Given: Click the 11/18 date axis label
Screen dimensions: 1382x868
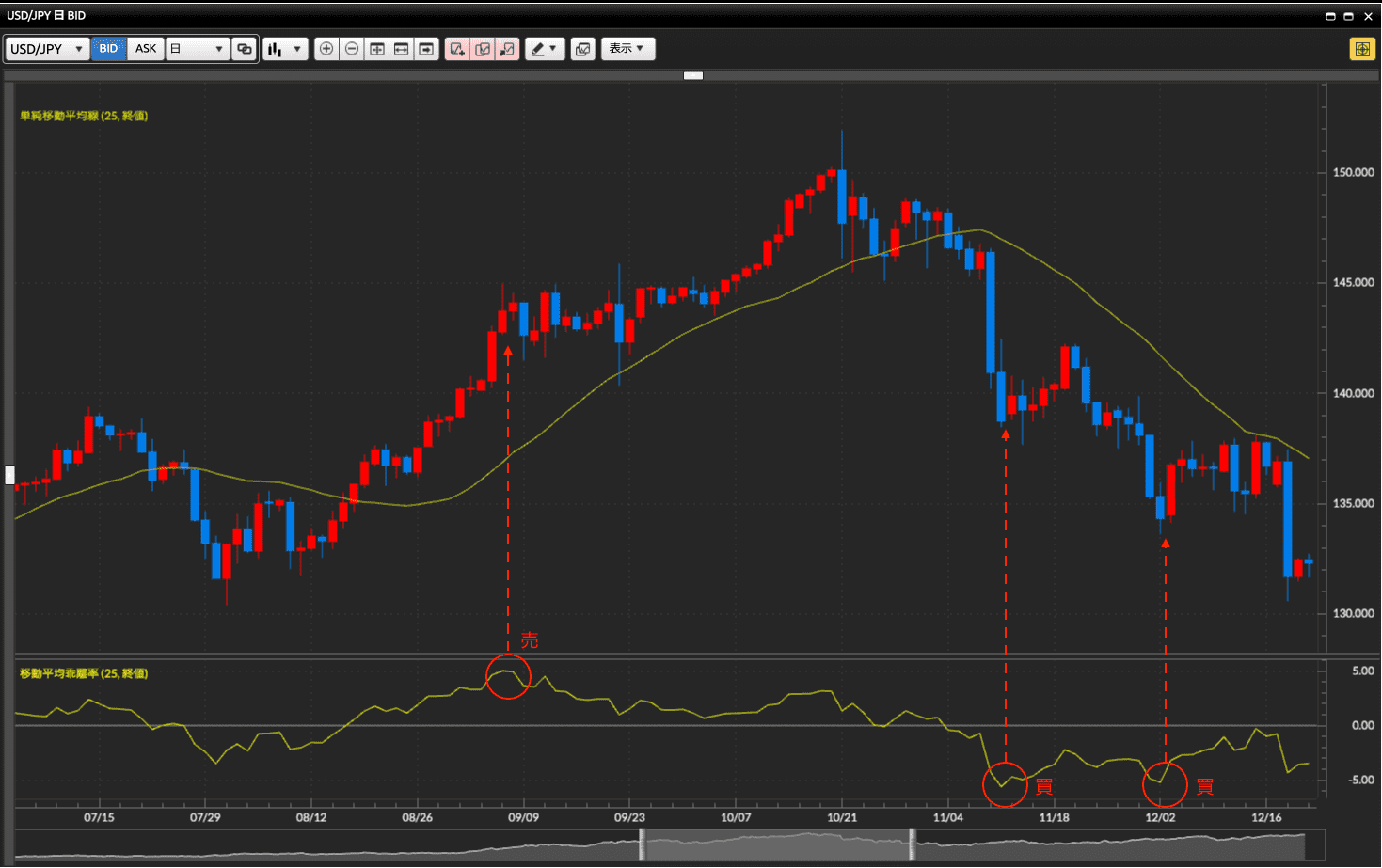Looking at the screenshot, I should coord(1054,817).
